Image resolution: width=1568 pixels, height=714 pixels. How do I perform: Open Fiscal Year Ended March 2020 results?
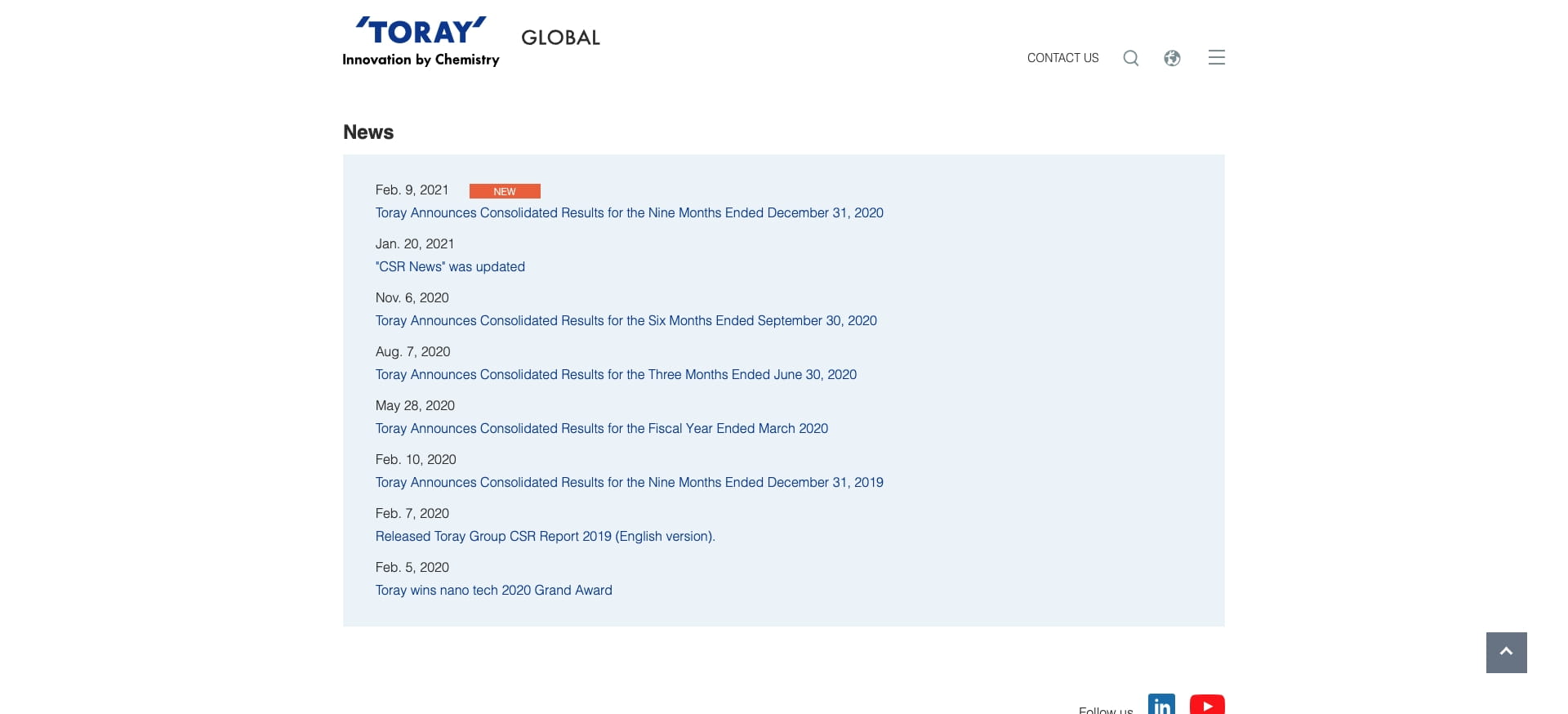(x=602, y=428)
